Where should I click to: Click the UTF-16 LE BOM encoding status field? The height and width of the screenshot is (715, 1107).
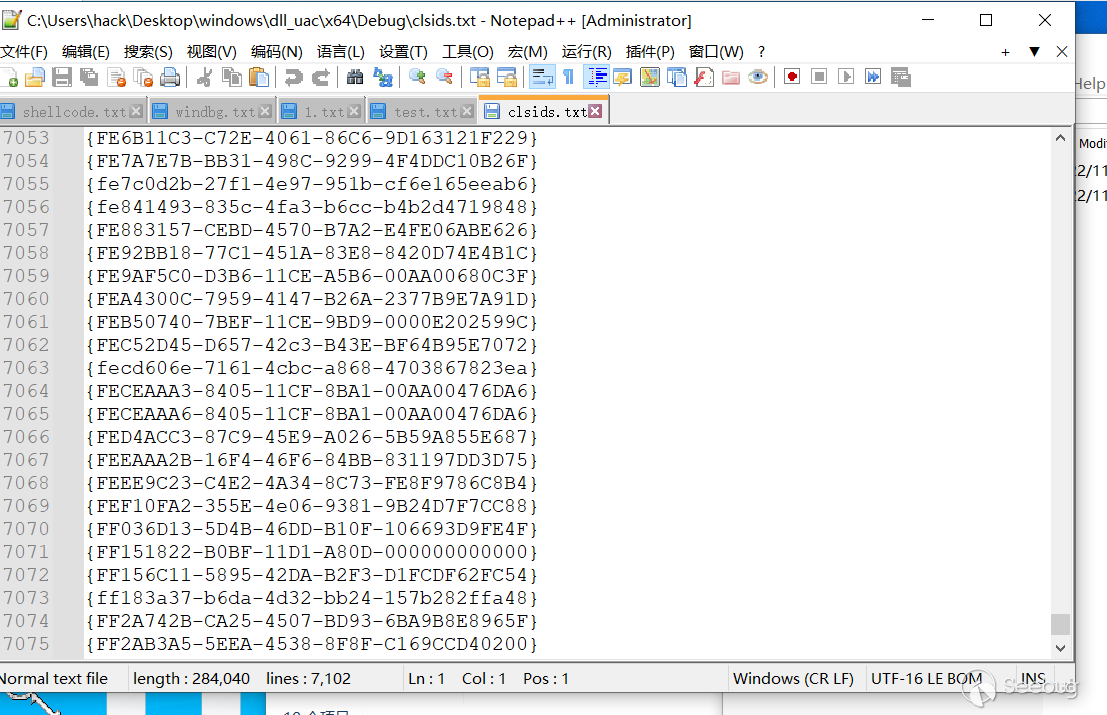click(x=926, y=678)
